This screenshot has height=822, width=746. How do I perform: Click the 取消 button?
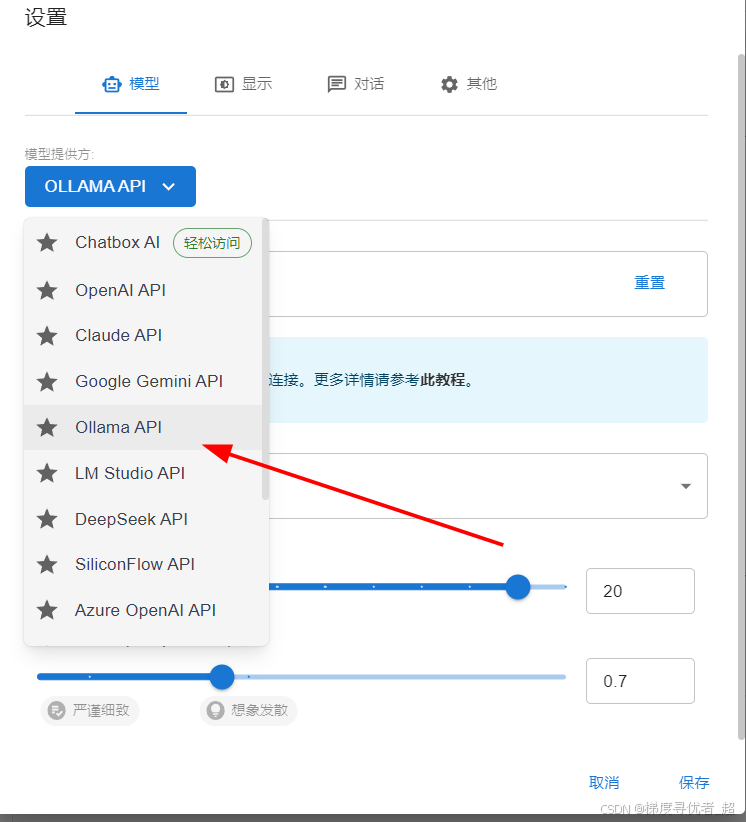point(604,783)
